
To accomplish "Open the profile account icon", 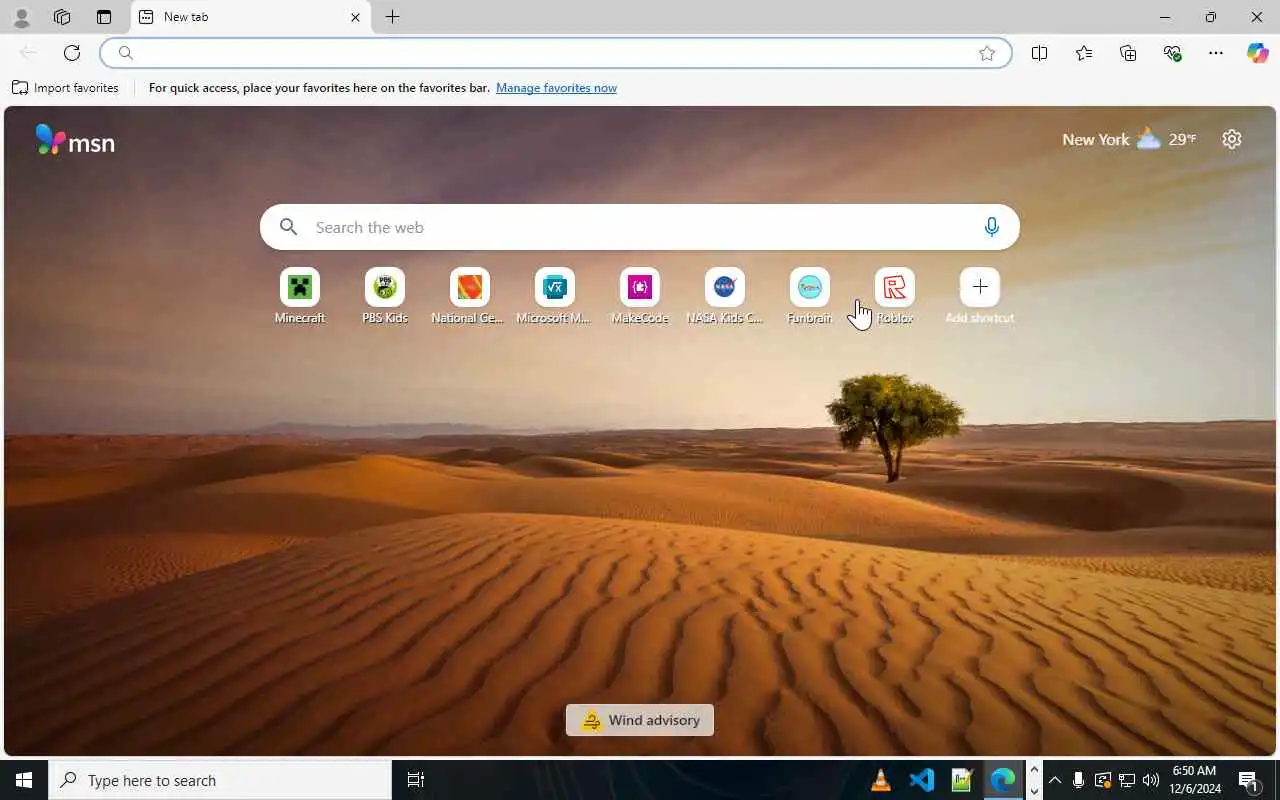I will (21, 17).
